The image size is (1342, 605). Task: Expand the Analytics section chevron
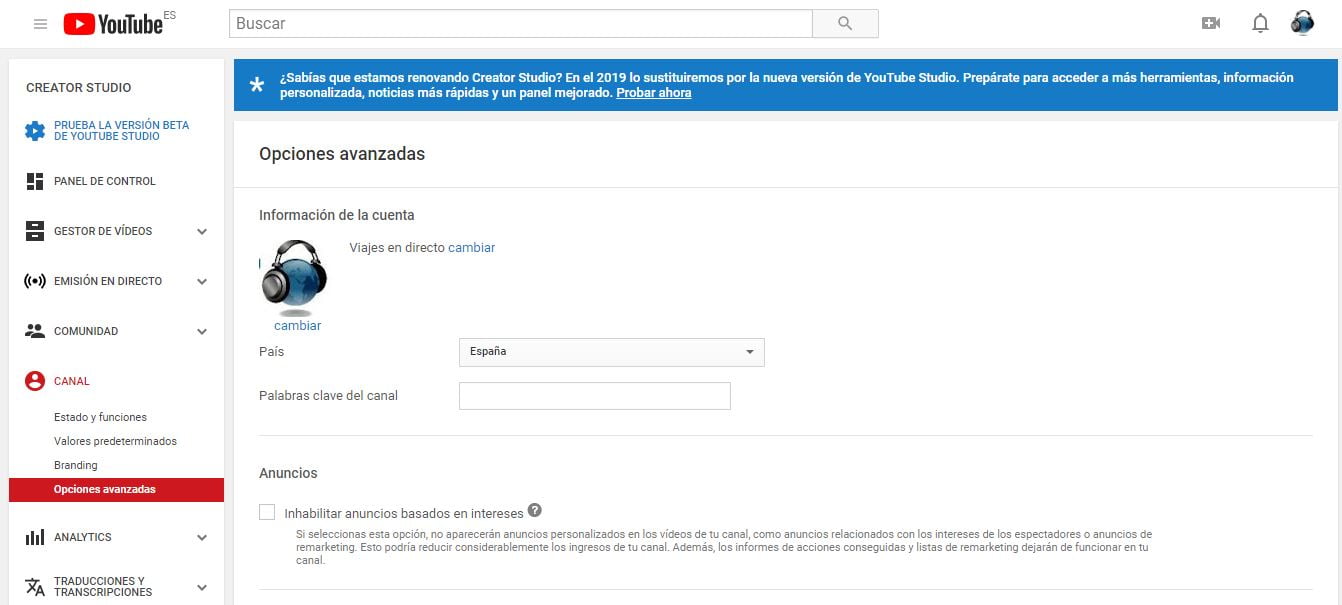click(x=202, y=537)
